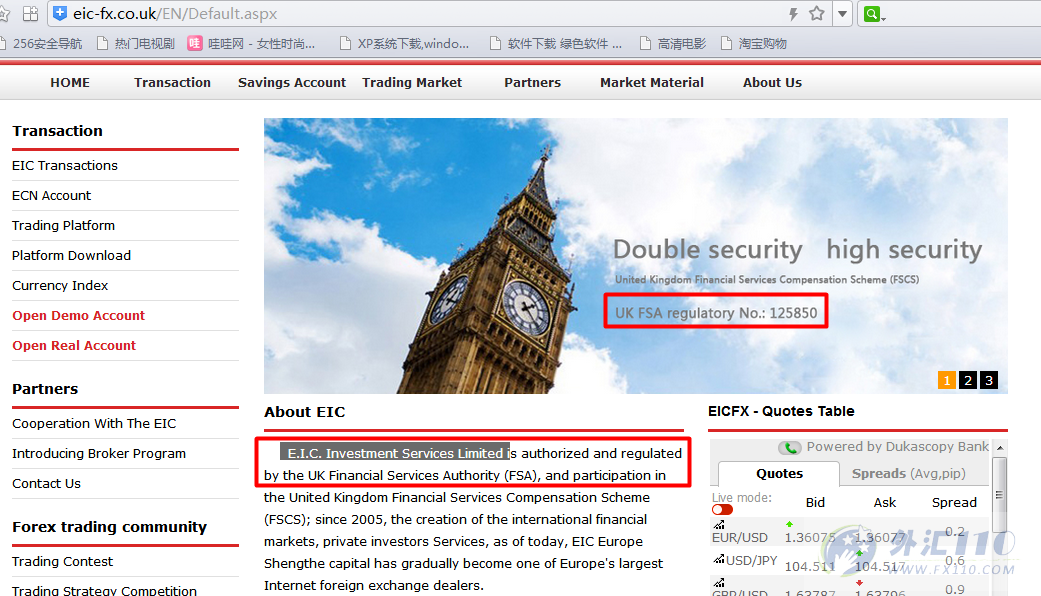Open the 256安全导航 bookmark

click(41, 44)
